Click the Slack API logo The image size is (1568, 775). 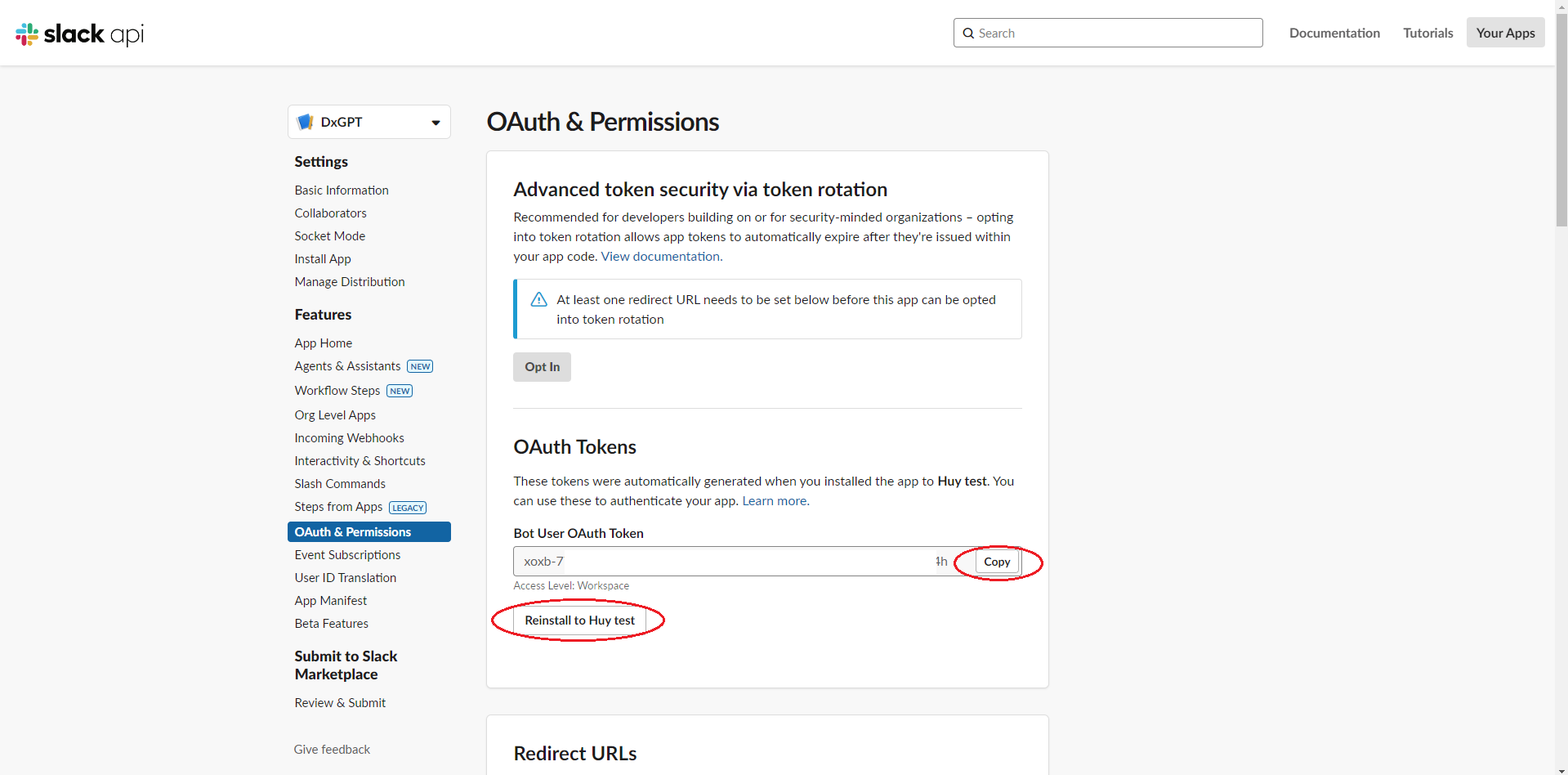(78, 34)
